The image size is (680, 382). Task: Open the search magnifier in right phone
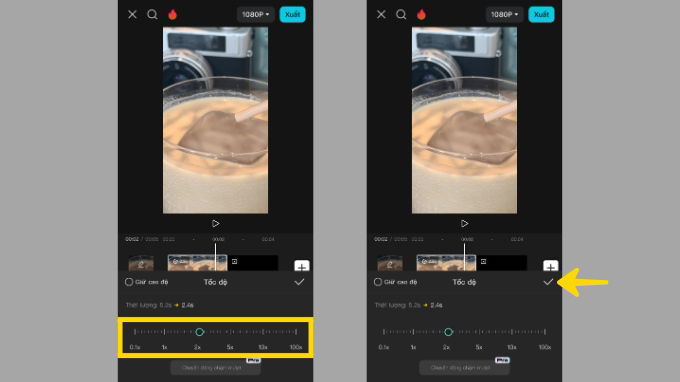pyautogui.click(x=401, y=14)
